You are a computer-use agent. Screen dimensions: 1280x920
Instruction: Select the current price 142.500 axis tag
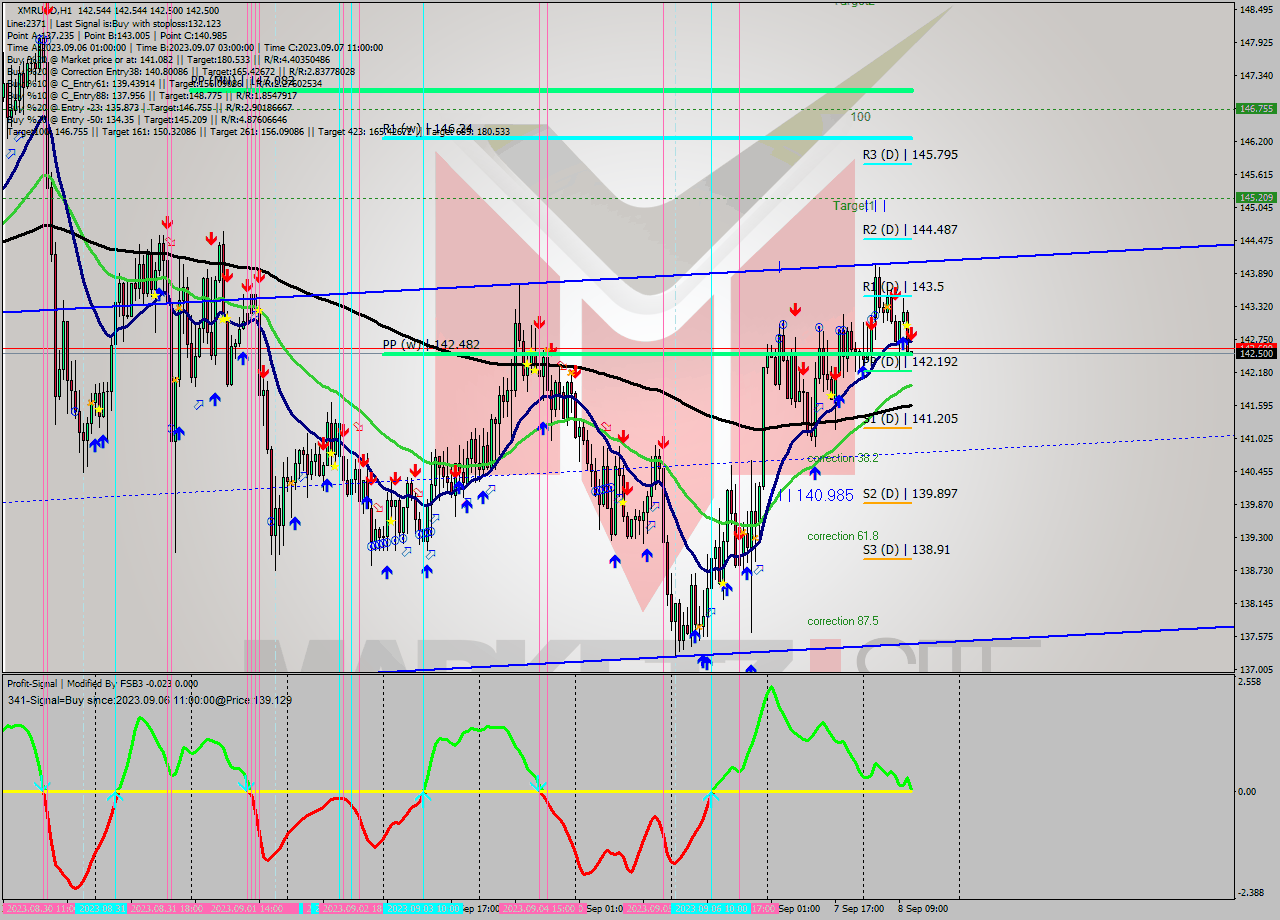tap(1255, 353)
